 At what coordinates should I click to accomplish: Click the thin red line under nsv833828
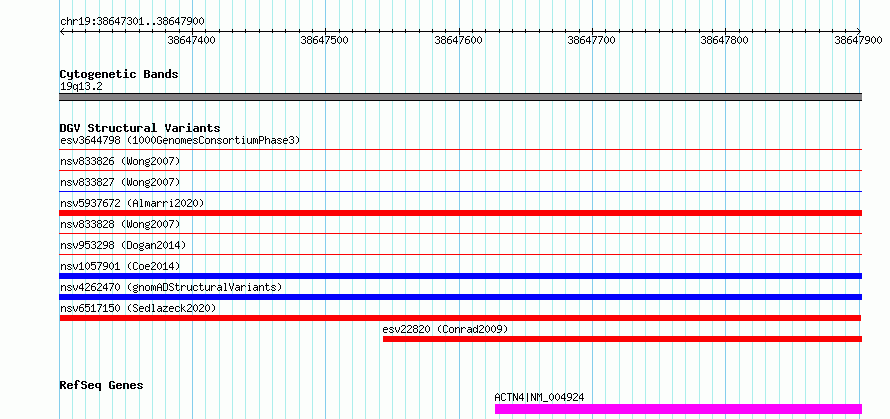(x=460, y=233)
